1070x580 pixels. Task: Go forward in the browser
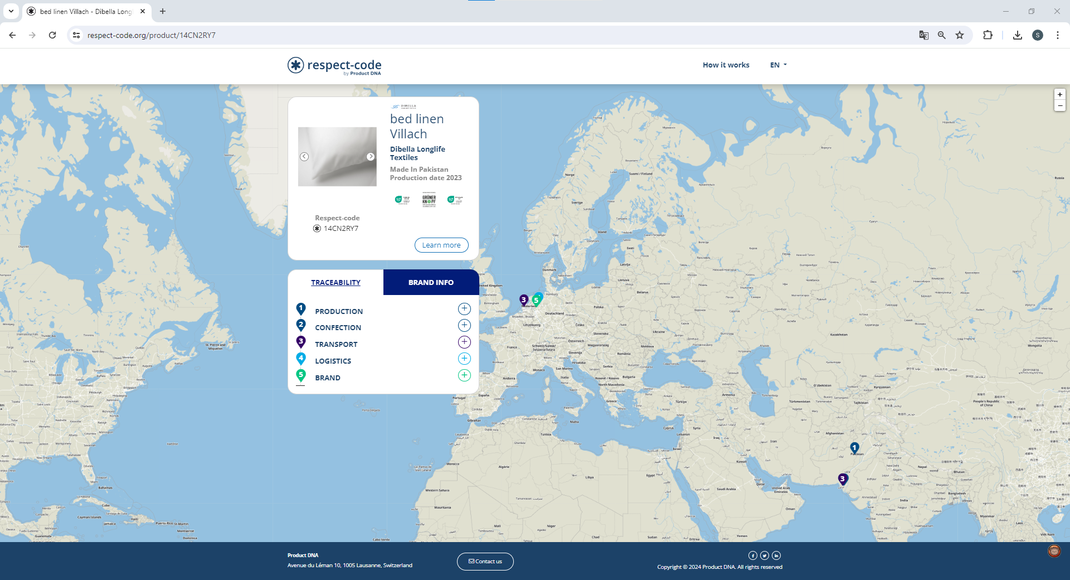coord(32,35)
